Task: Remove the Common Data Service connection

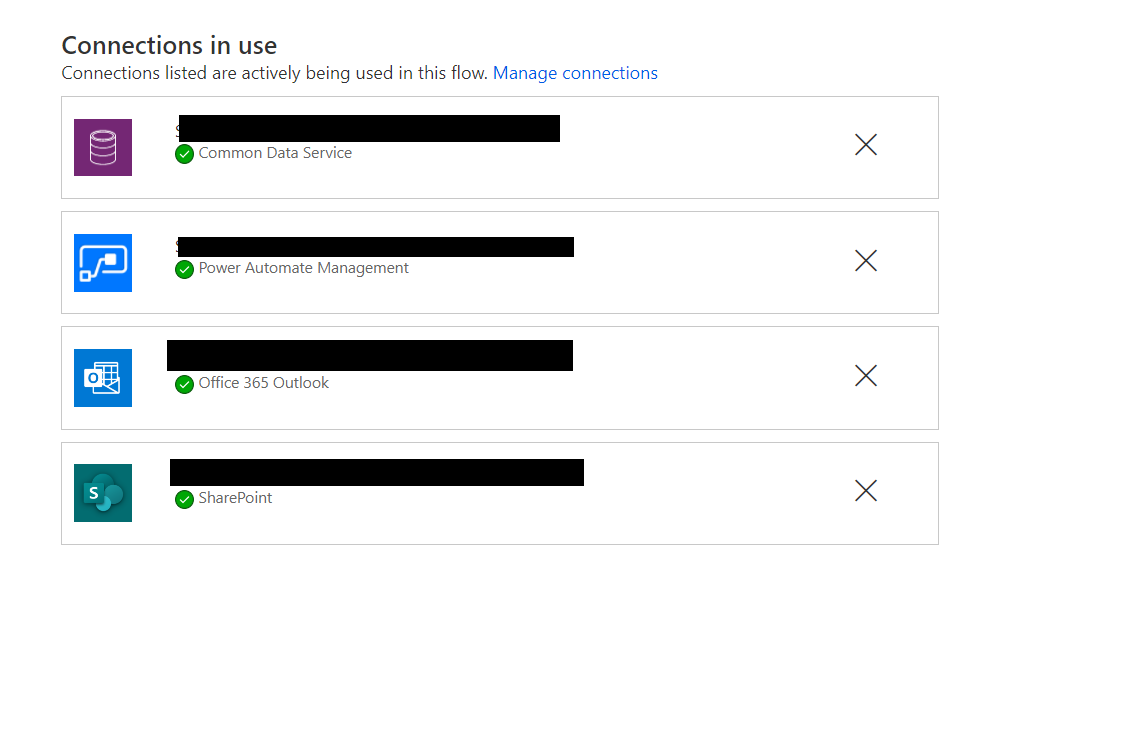Action: (x=865, y=145)
